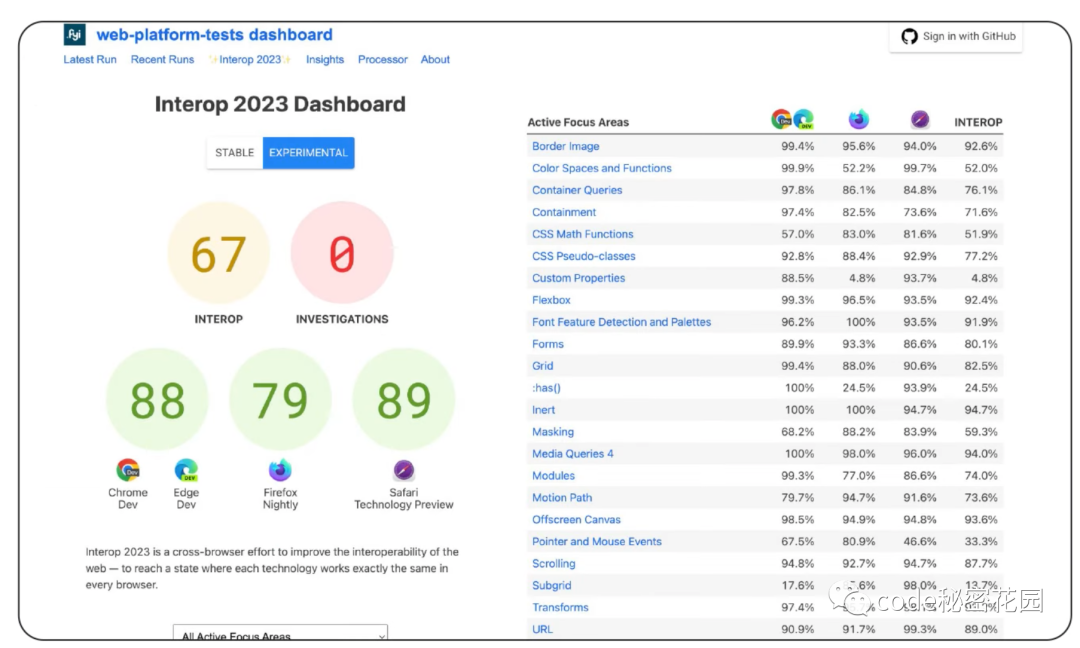
Task: Open the Grid focus area
Action: (x=542, y=366)
